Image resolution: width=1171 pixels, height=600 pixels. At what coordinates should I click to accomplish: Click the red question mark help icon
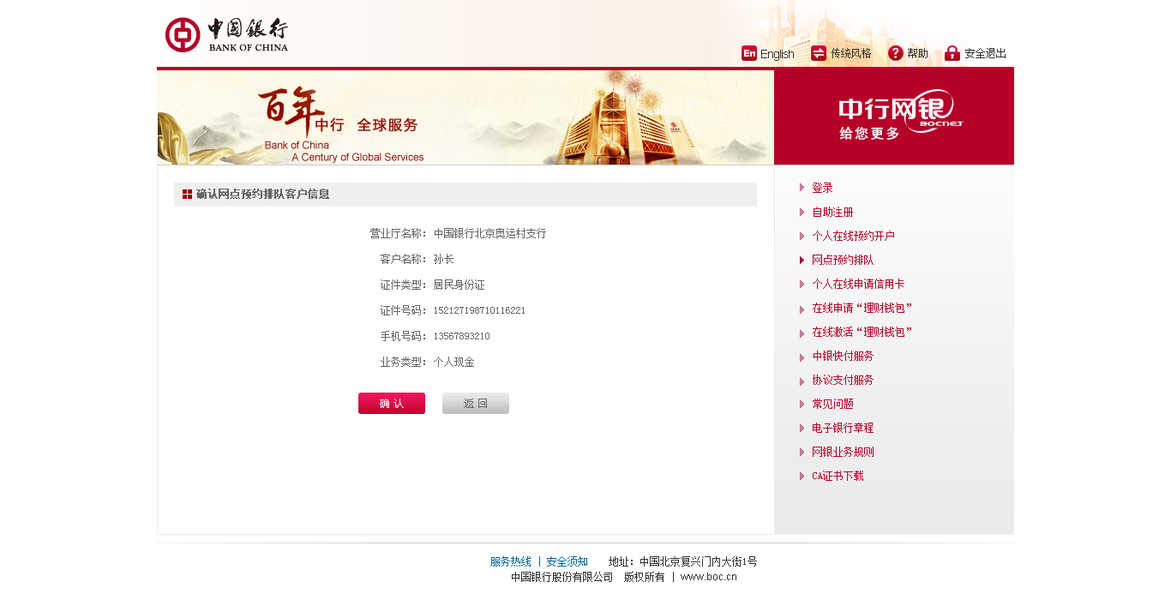[x=895, y=53]
